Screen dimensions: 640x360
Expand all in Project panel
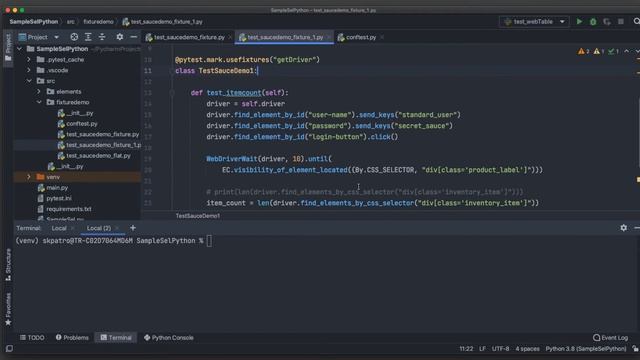point(88,37)
